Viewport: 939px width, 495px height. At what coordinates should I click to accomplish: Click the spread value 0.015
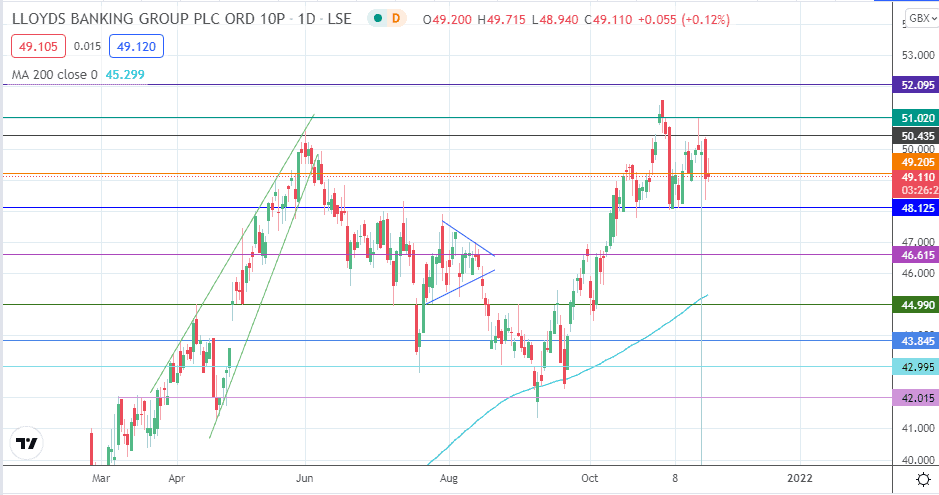pos(87,46)
